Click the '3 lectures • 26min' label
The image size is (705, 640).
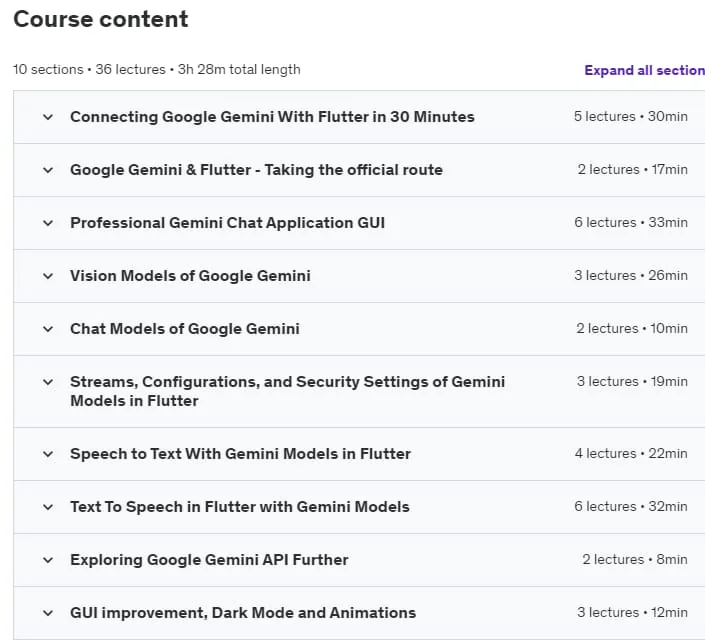(631, 276)
